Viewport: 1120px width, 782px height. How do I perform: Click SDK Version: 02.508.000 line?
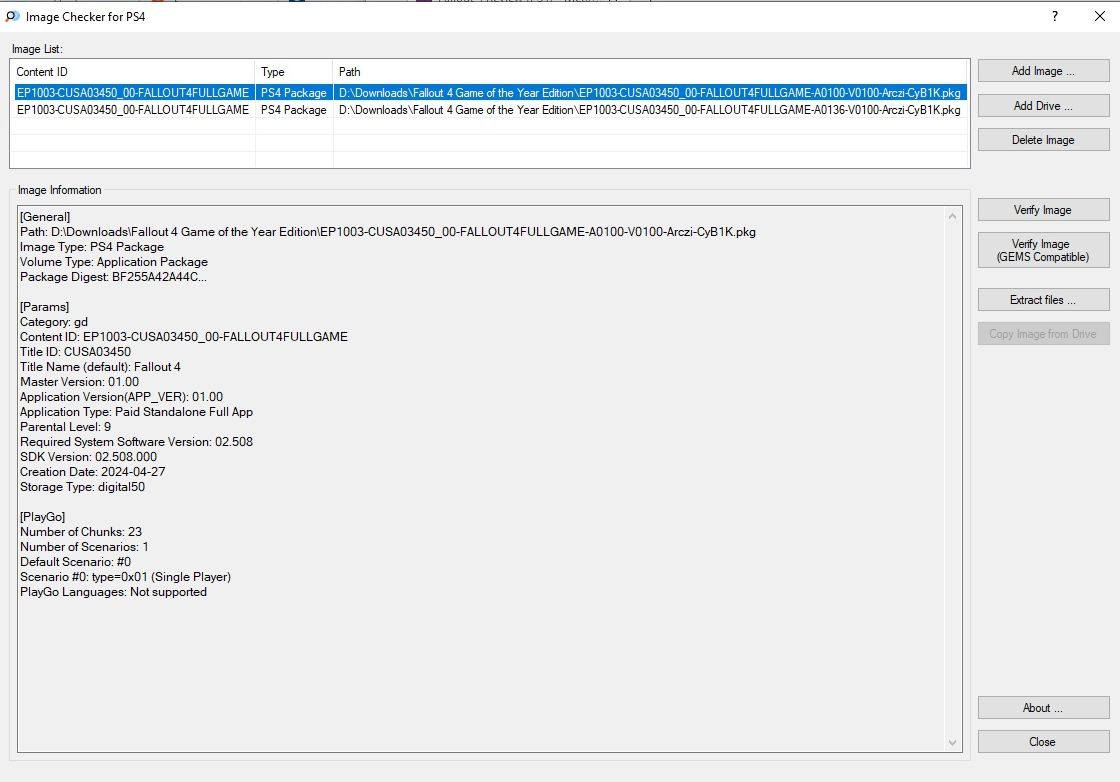click(89, 457)
